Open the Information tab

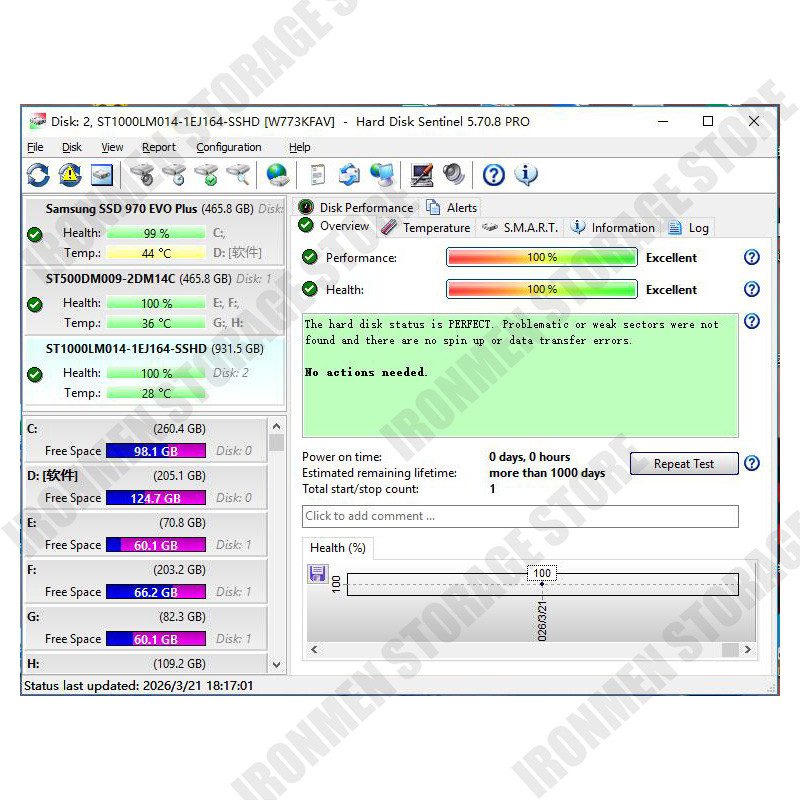pyautogui.click(x=613, y=228)
